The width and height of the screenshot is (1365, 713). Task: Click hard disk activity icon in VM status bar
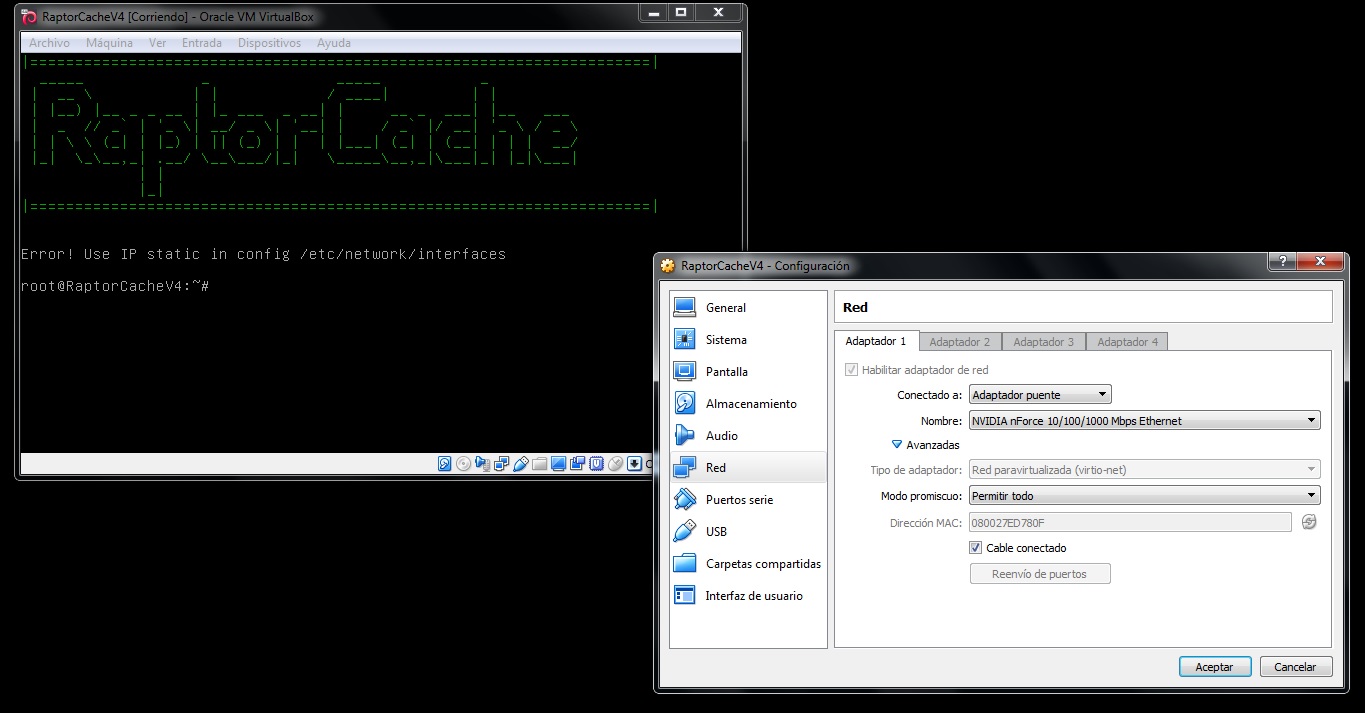(444, 464)
